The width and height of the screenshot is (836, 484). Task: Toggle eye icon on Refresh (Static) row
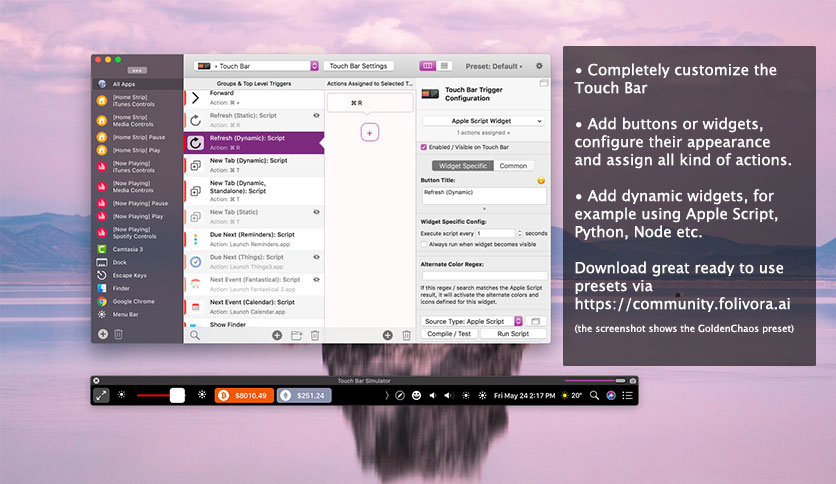pyautogui.click(x=316, y=115)
